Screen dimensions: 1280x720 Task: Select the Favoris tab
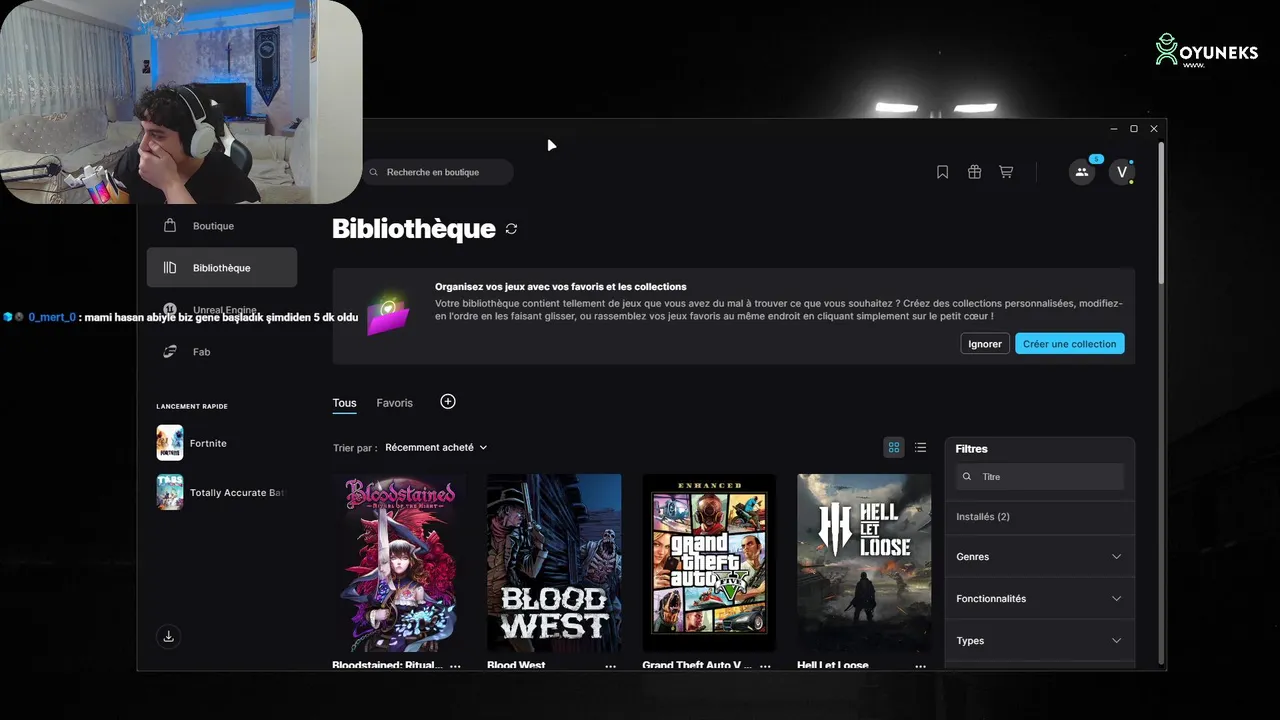[394, 403]
